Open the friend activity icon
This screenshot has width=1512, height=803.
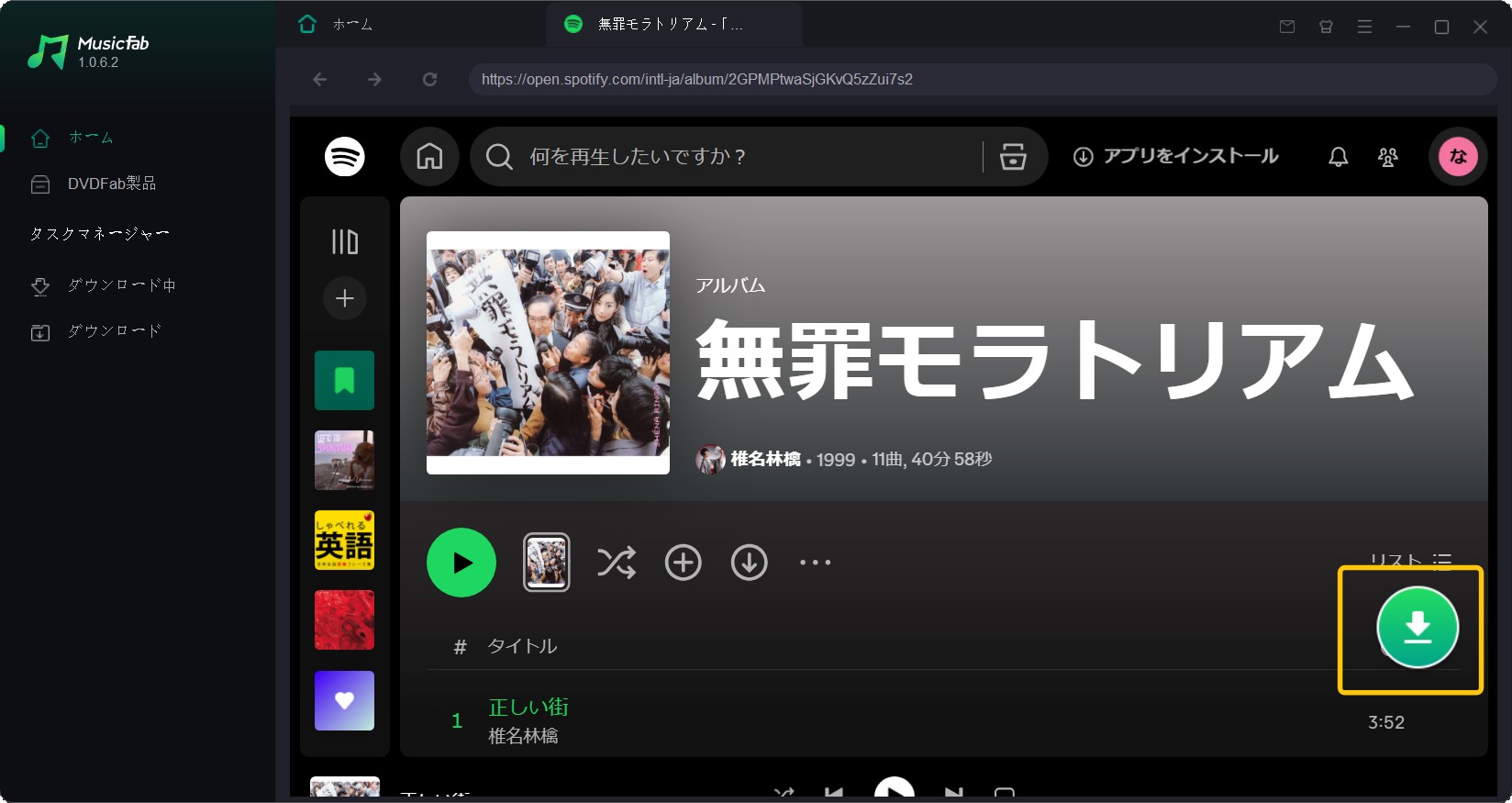point(1388,157)
